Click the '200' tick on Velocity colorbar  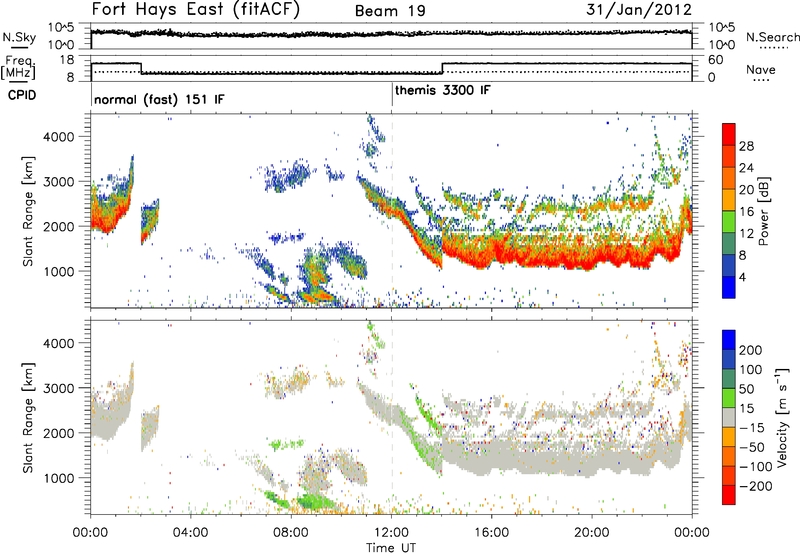pyautogui.click(x=751, y=350)
